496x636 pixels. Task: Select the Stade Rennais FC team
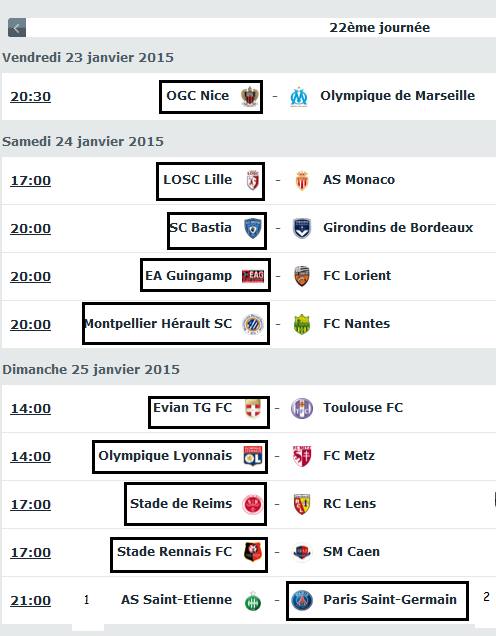pos(174,552)
